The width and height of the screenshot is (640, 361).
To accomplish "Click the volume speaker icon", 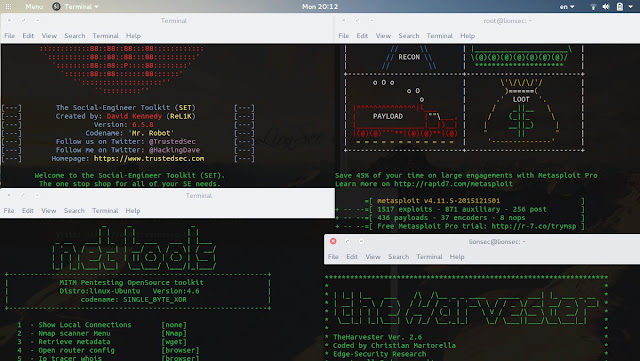I will [606, 7].
